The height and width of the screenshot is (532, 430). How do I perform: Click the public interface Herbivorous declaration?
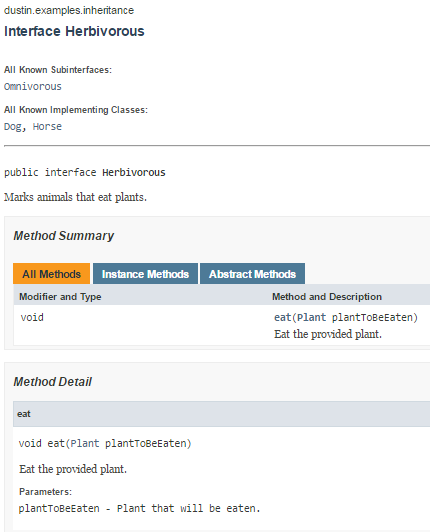(85, 172)
